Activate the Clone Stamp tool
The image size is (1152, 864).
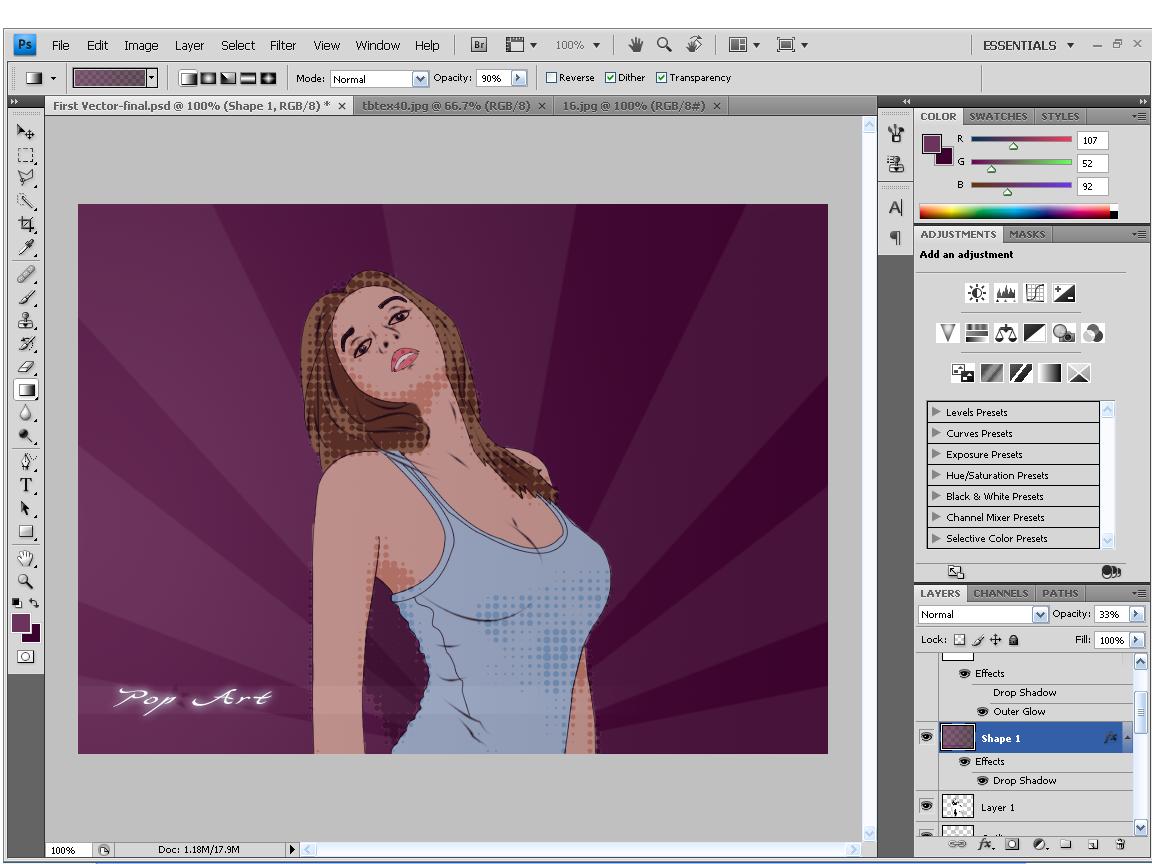[26, 321]
